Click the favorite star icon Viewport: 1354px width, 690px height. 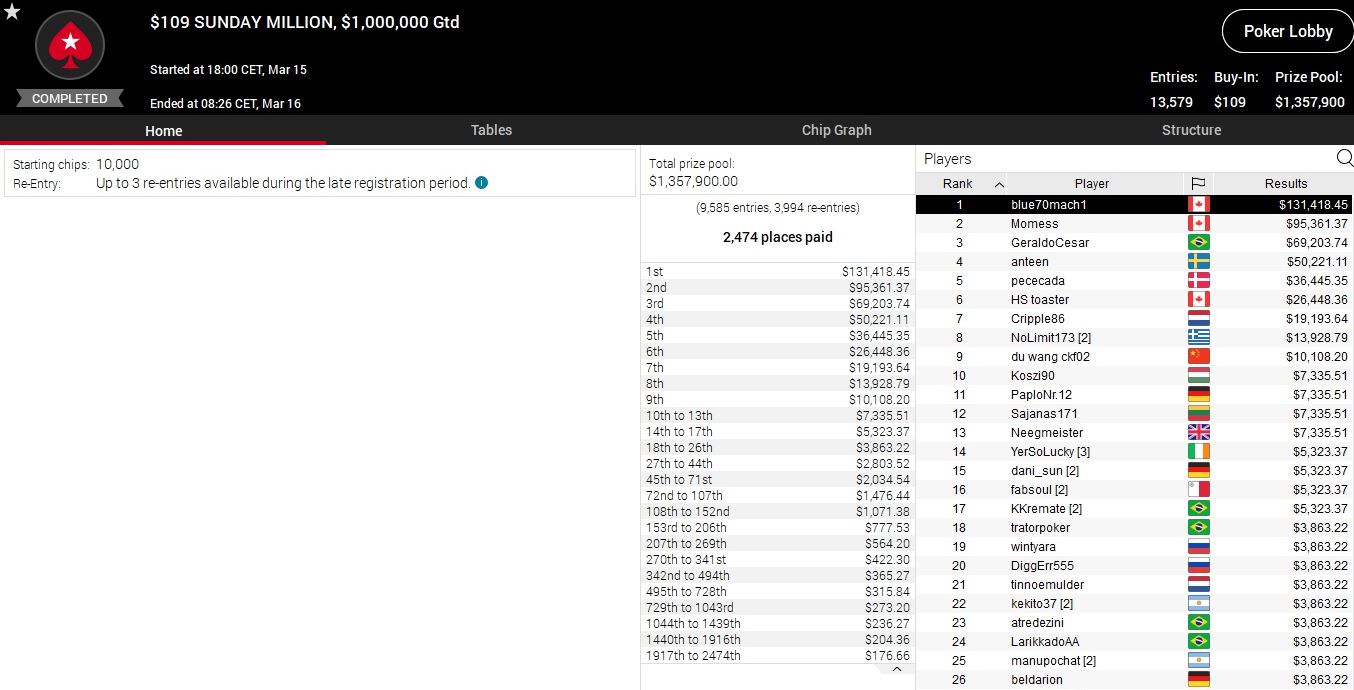(x=12, y=12)
